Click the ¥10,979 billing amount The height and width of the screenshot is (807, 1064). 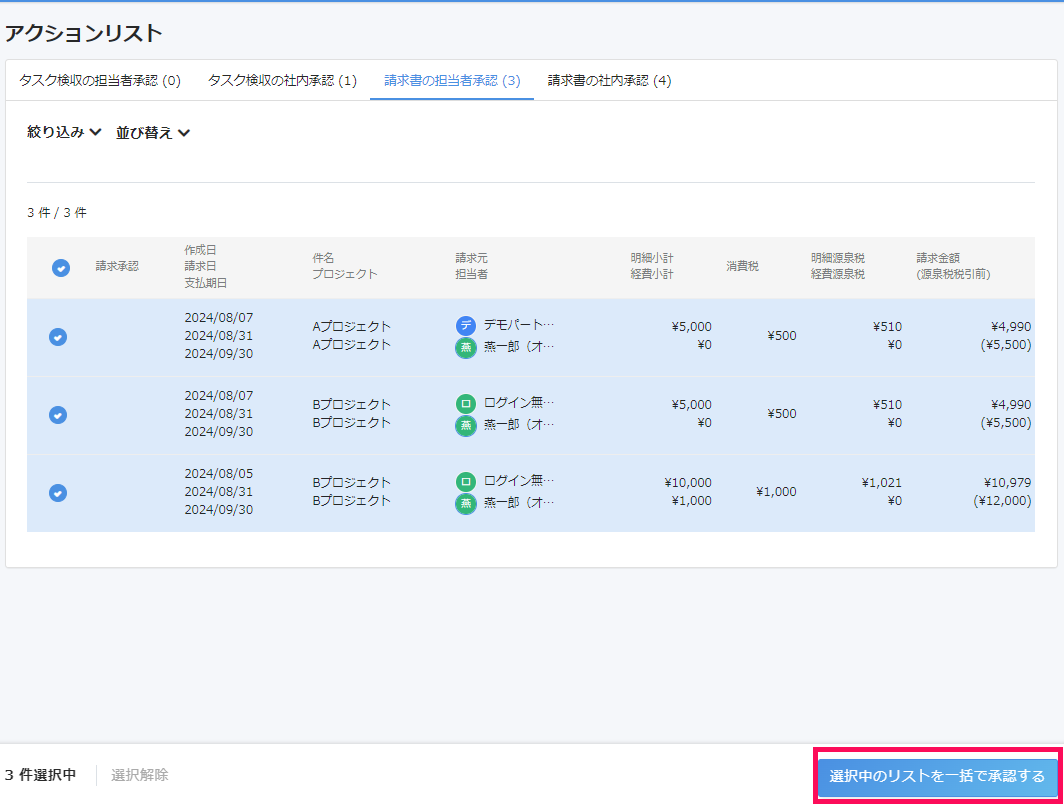click(1008, 483)
